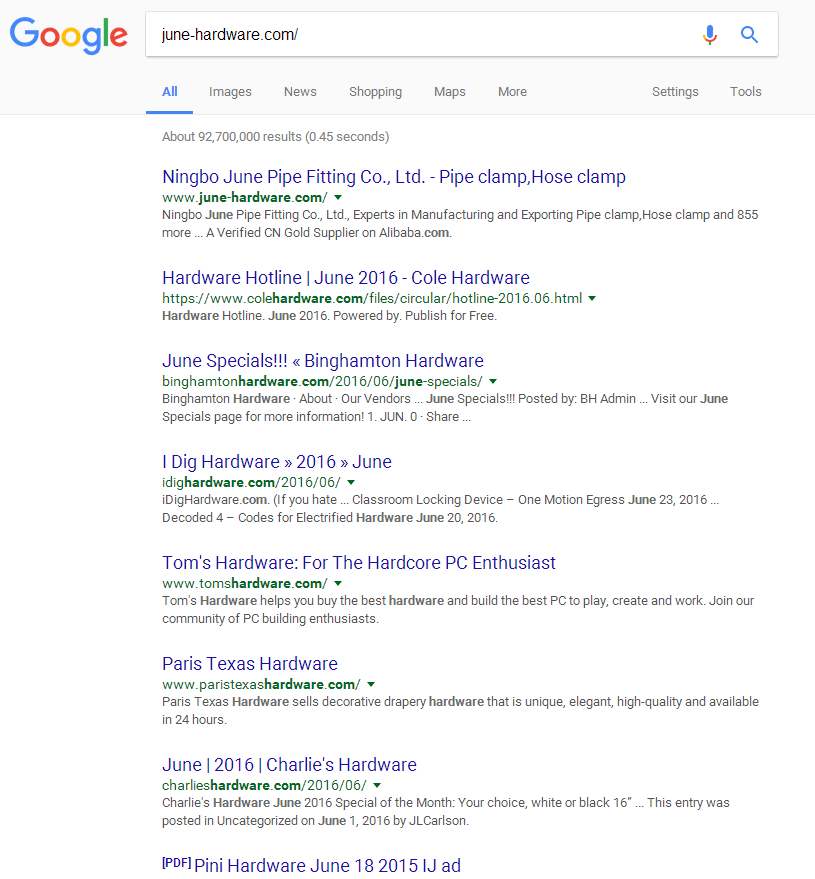
Task: Open the Pini Hardware June 18 2015 PDF result
Action: [x=327, y=865]
